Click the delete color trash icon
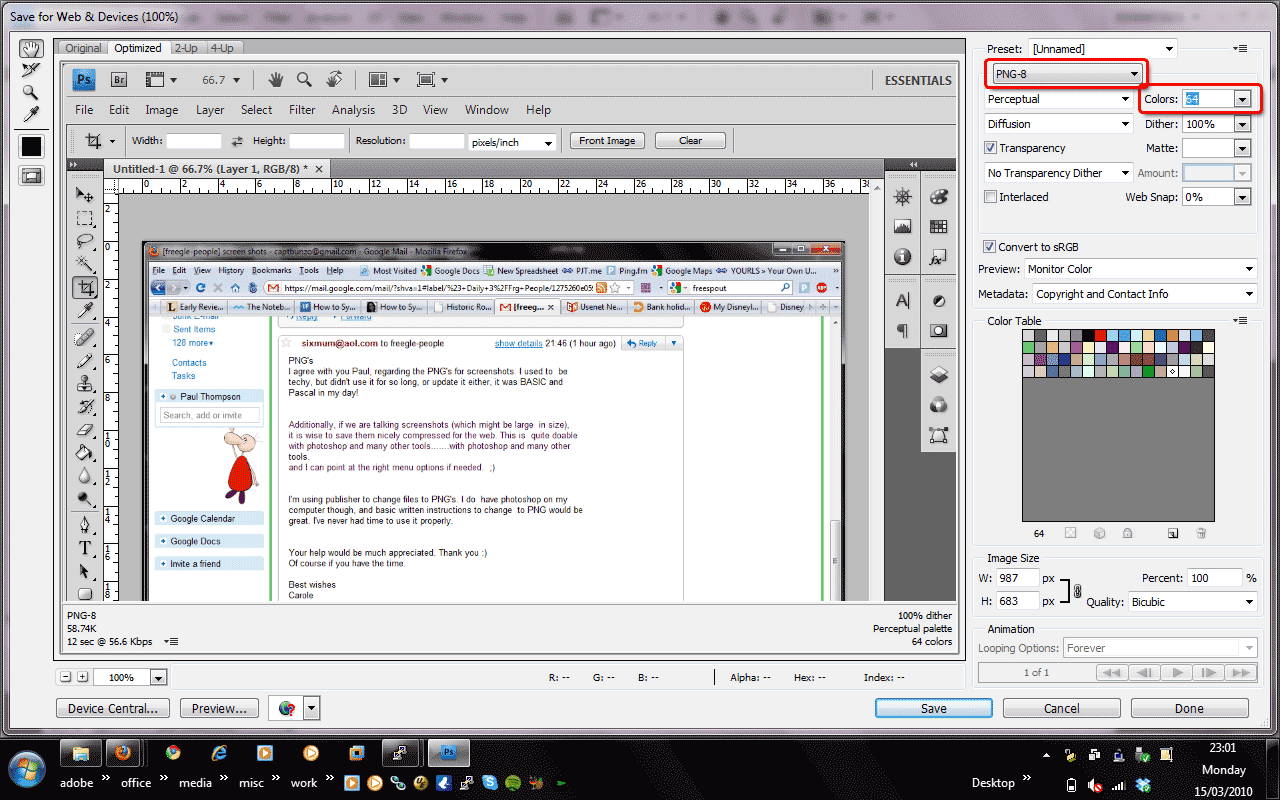The image size is (1280, 800). [1201, 534]
